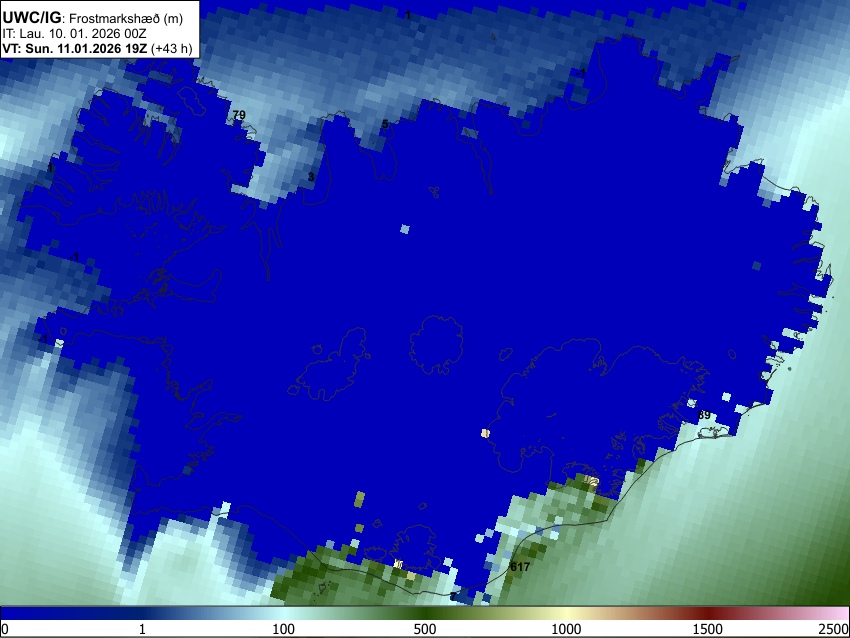The height and width of the screenshot is (638, 850).
Task: Select the '617' value label on the map
Action: [519, 567]
